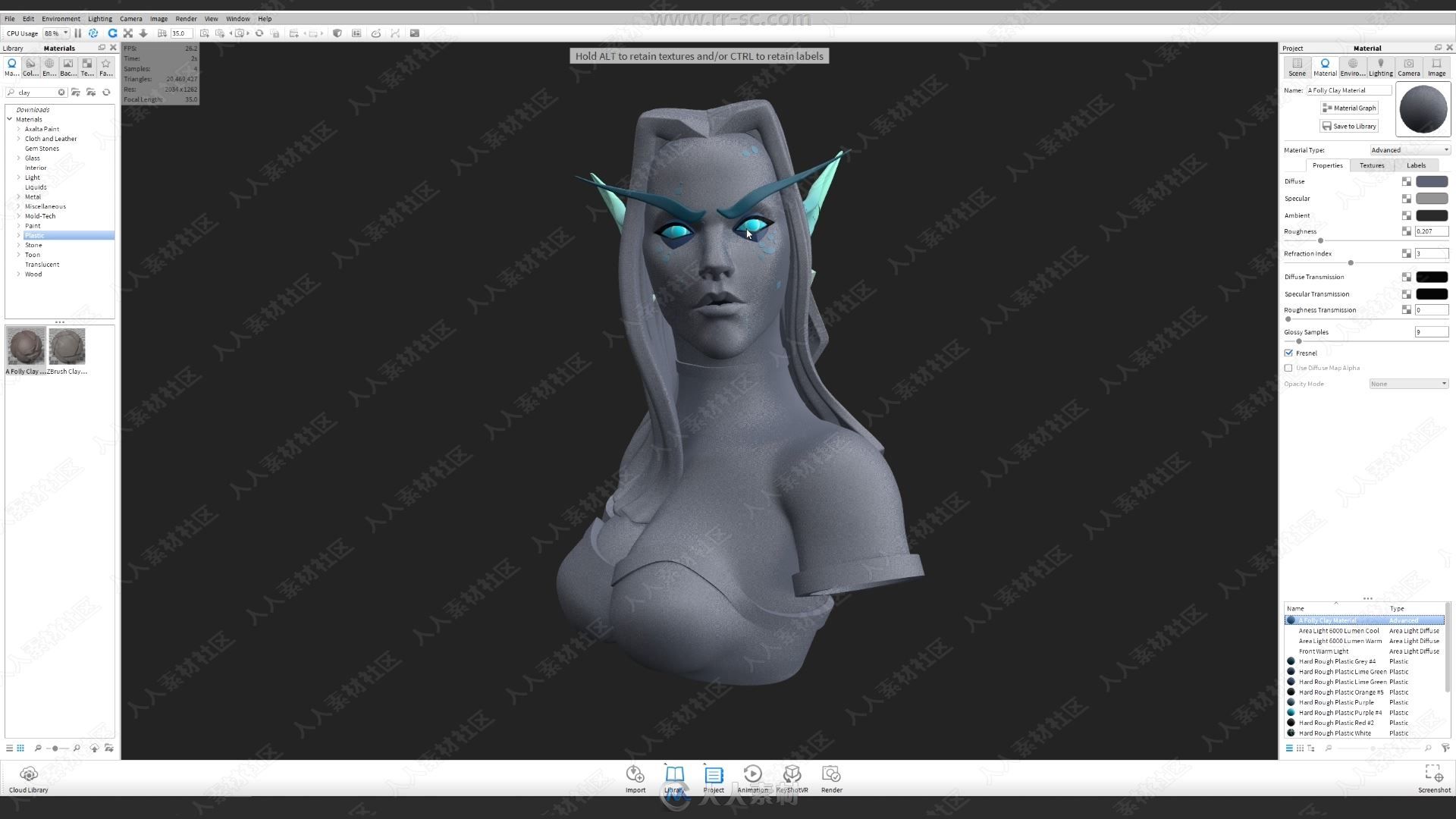Click the Import button in bottom bar

point(635,778)
